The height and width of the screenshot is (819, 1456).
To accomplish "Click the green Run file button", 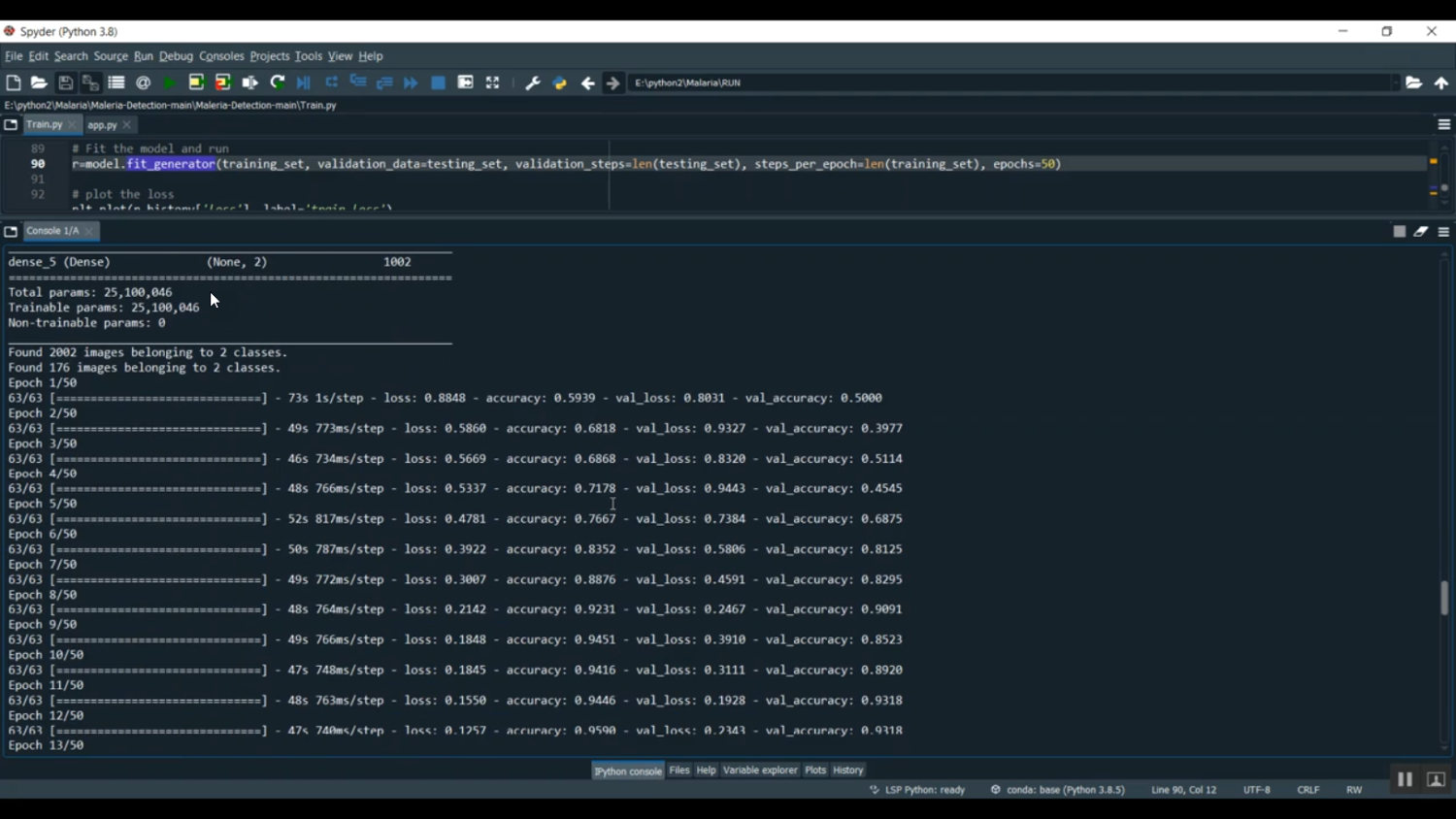I will click(170, 83).
